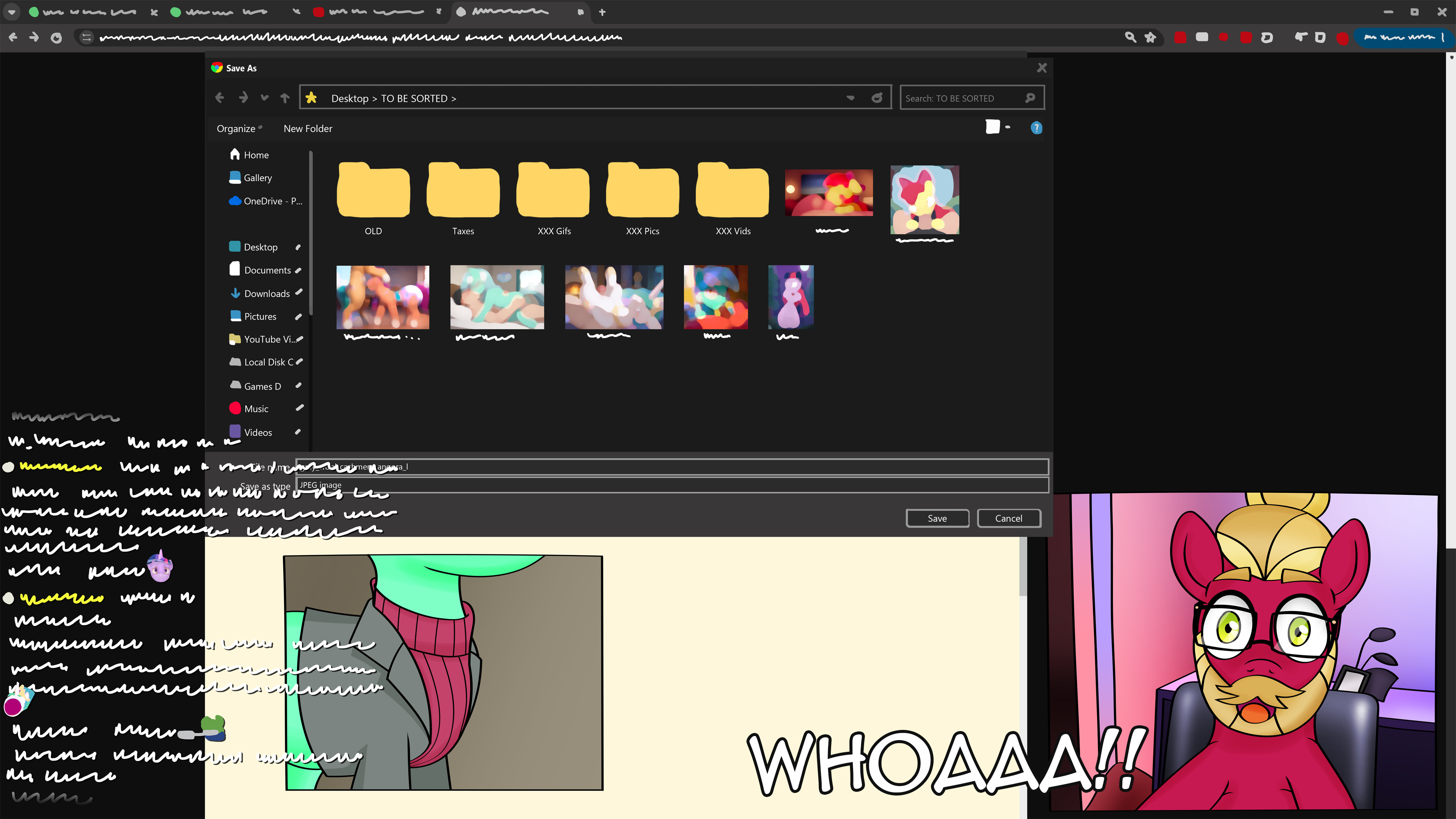Select Downloads in the sidebar
The height and width of the screenshot is (819, 1456).
click(266, 293)
